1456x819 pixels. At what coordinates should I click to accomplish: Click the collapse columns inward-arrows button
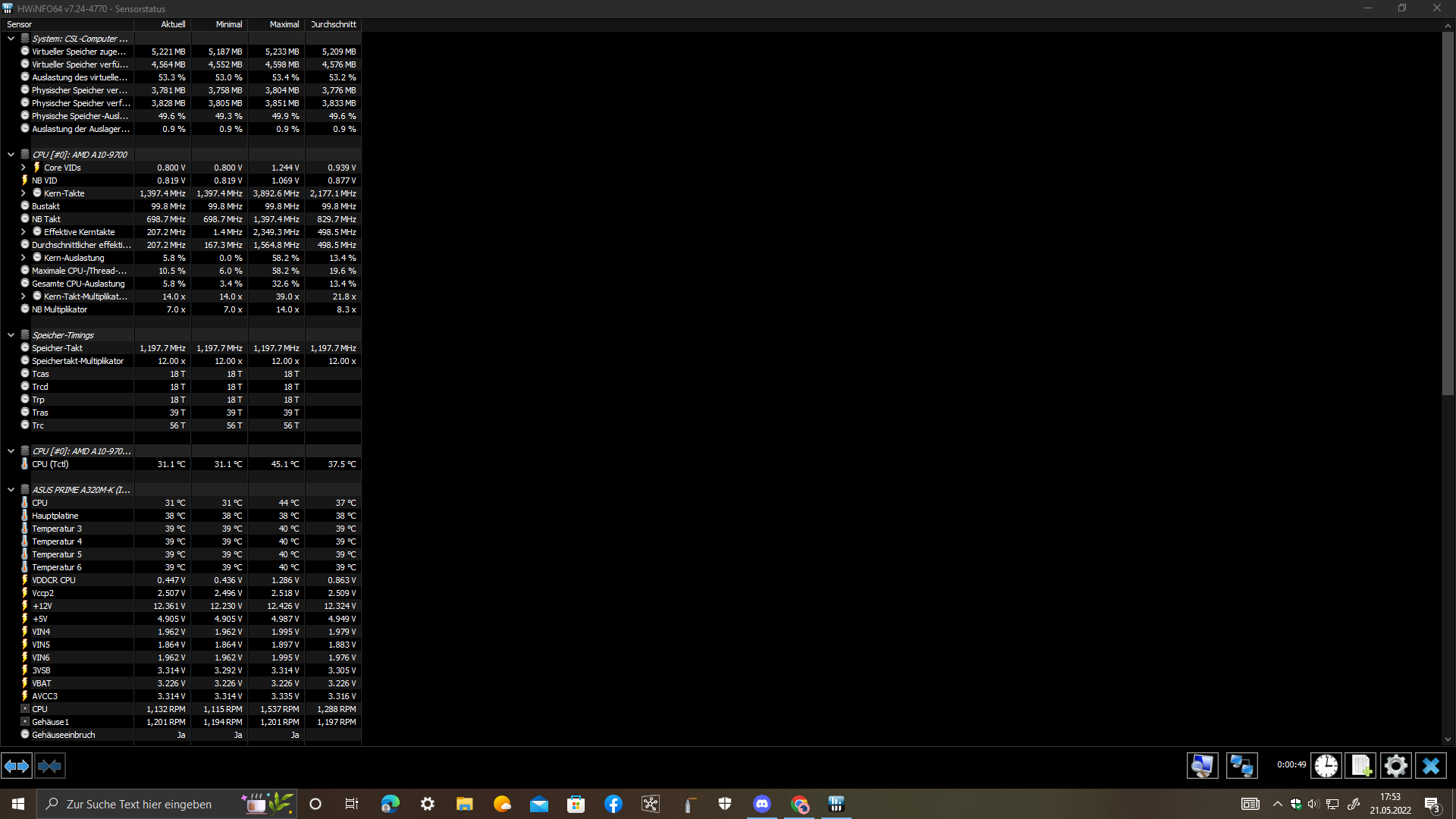[50, 766]
